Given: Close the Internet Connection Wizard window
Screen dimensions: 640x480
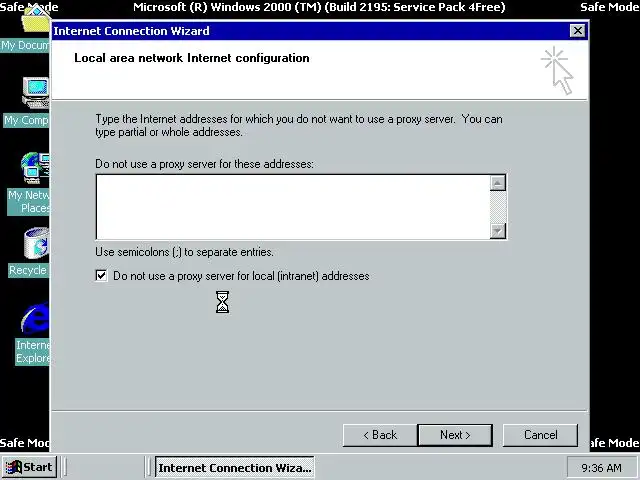Looking at the screenshot, I should [577, 31].
